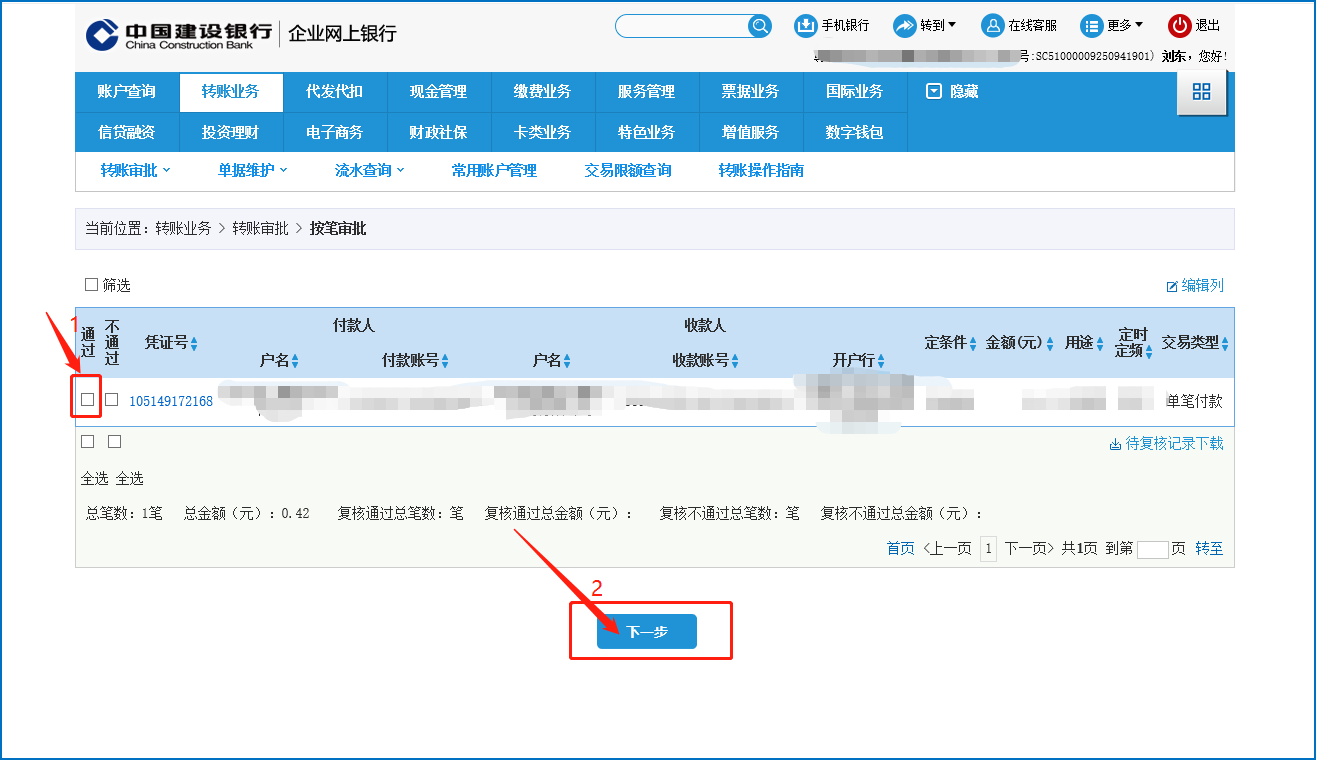Open the grid menu icon at right
Viewport: 1317px width, 760px height.
point(1201,92)
